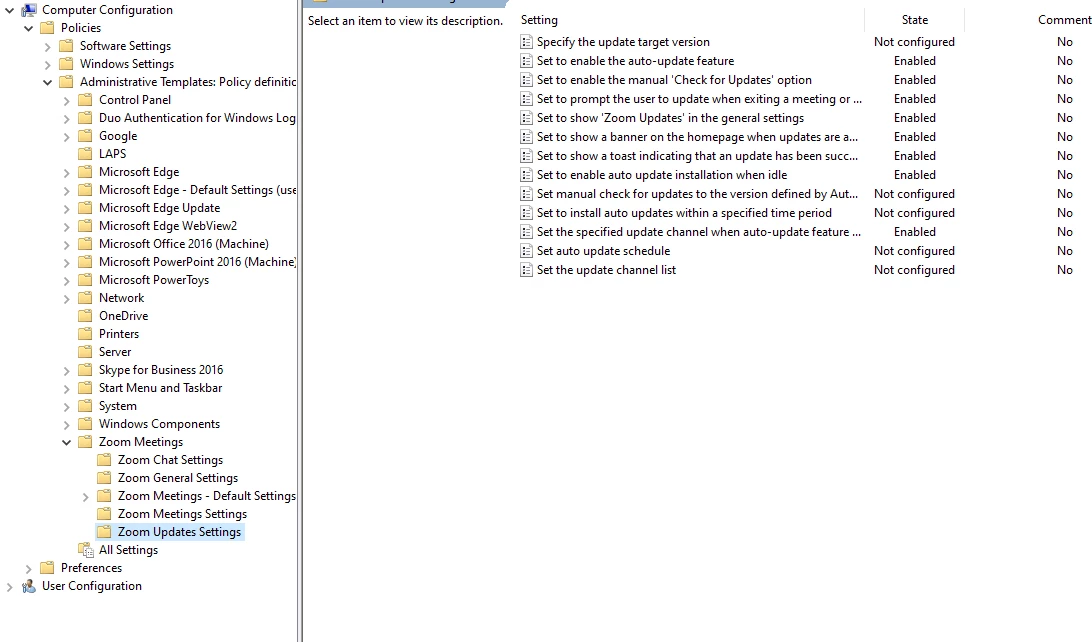This screenshot has height=642, width=1092.
Task: Select Microsoft Edge WebView2 tree item
Action: [168, 226]
